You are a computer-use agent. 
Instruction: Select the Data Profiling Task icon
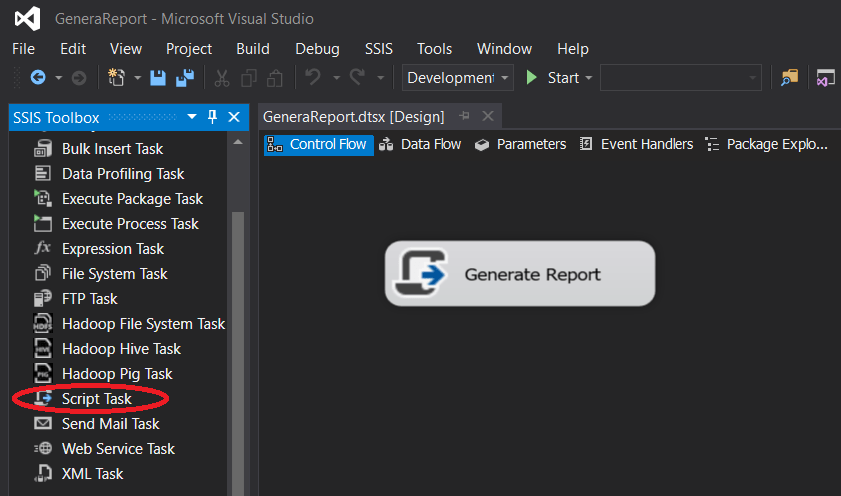pos(42,173)
